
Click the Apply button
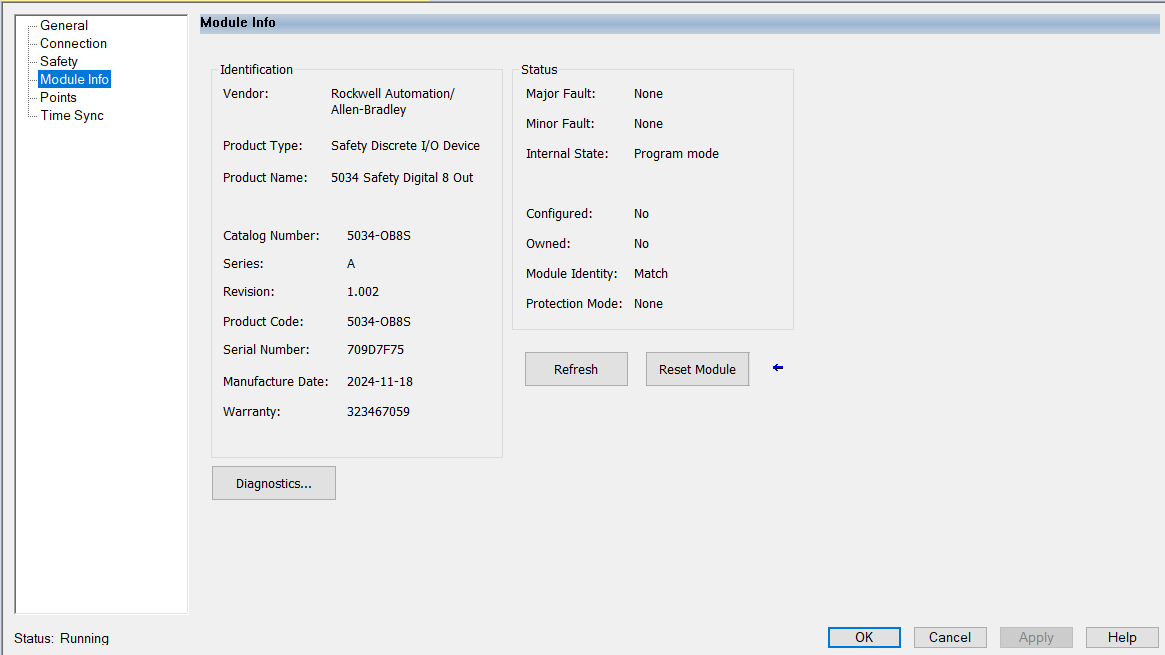tap(1036, 637)
